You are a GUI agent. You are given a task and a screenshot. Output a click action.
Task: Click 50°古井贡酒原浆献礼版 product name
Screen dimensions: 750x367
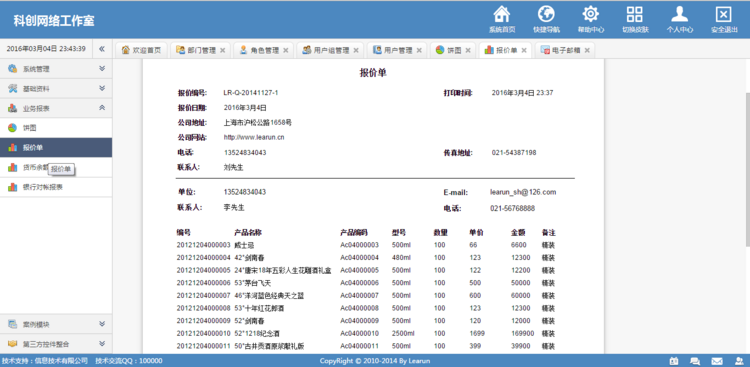[x=269, y=346]
